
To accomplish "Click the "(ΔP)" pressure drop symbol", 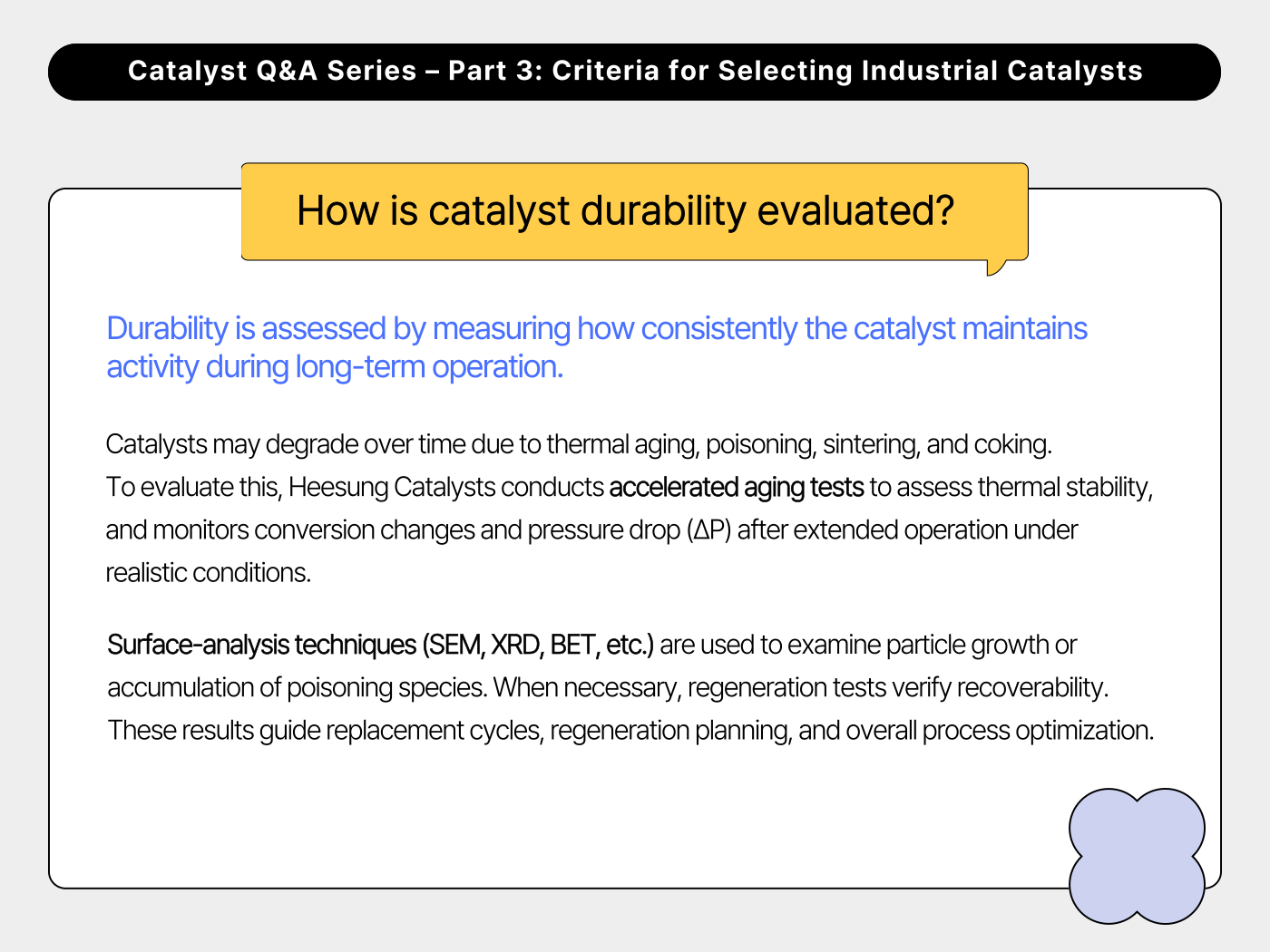I will 708,530.
